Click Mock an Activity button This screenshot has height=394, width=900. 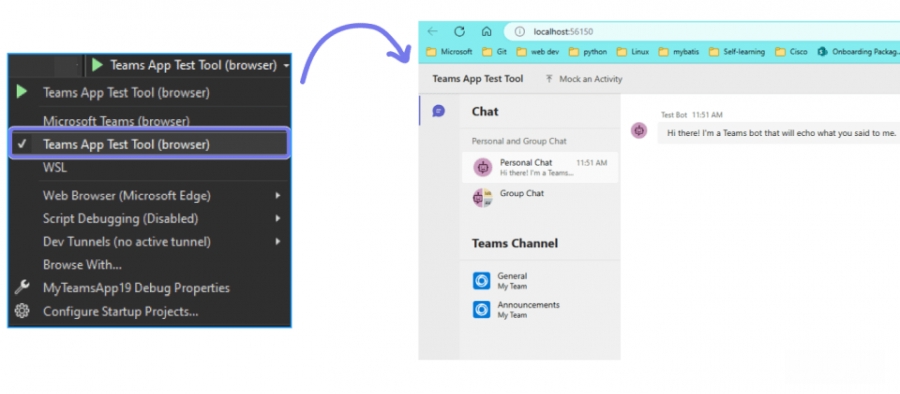tap(584, 79)
